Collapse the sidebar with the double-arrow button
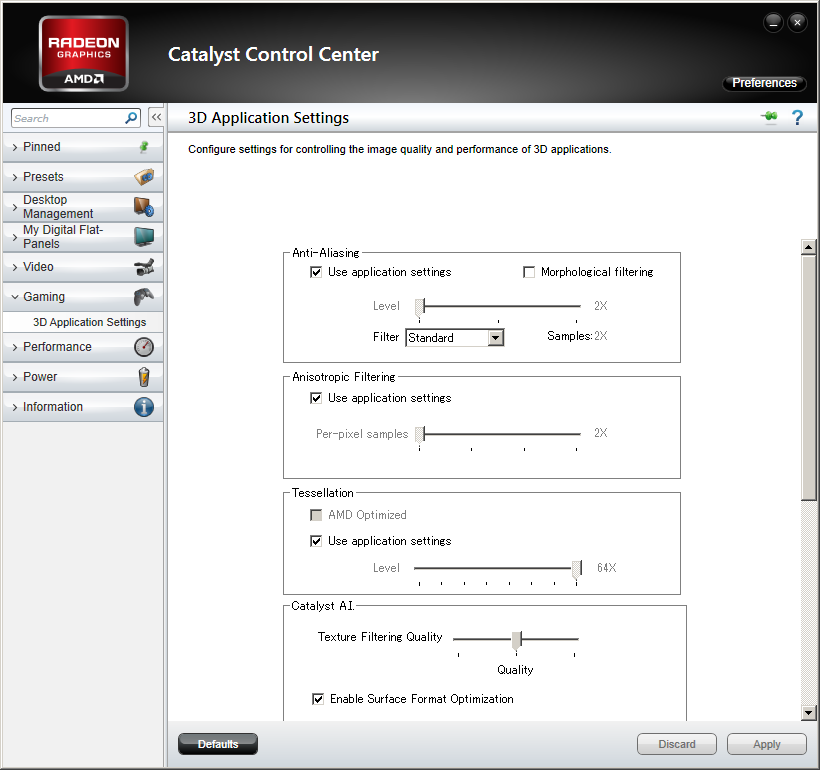Viewport: 820px width, 770px height. (x=156, y=117)
